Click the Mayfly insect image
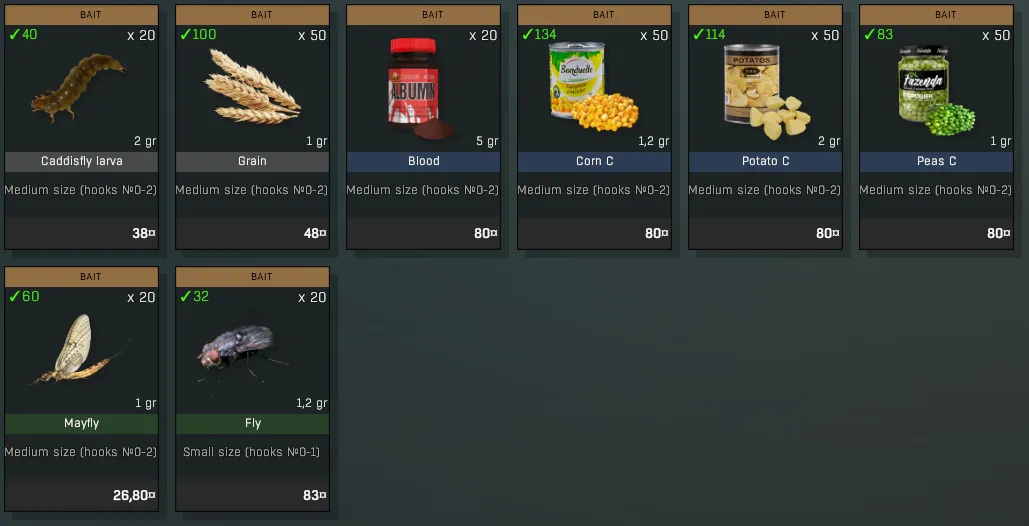 pos(81,349)
